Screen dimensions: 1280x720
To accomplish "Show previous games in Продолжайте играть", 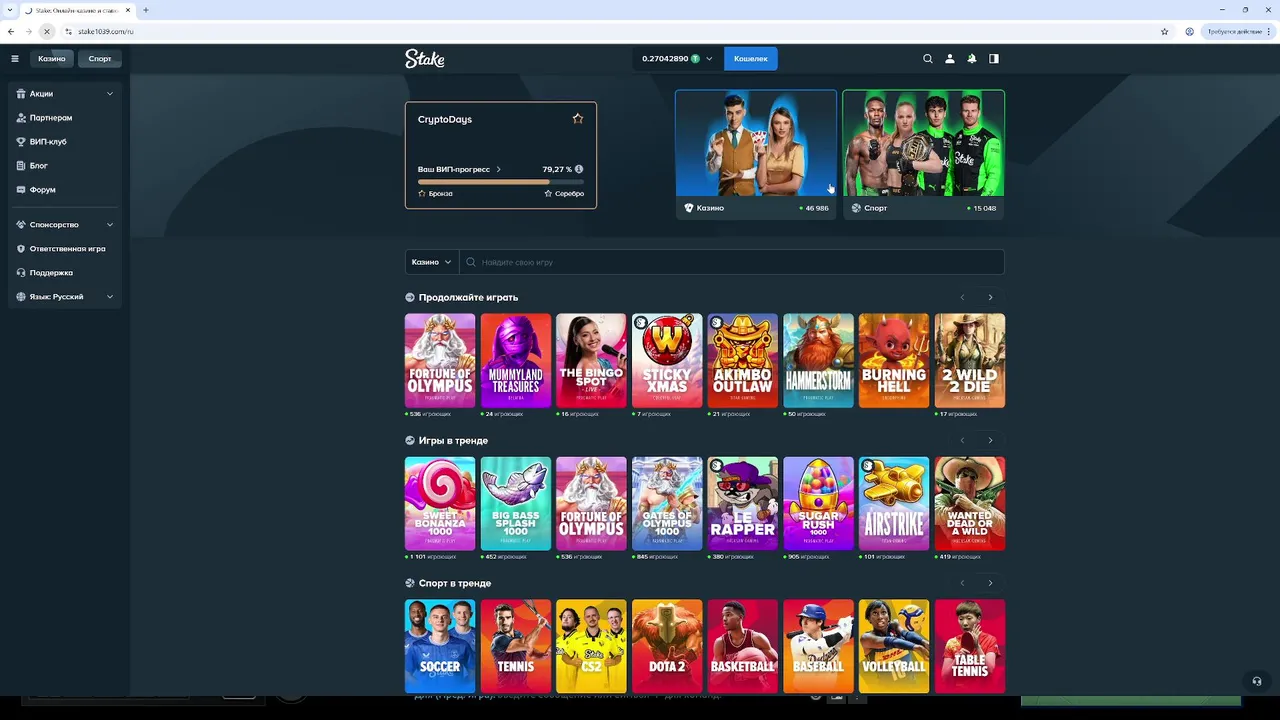I will (962, 297).
